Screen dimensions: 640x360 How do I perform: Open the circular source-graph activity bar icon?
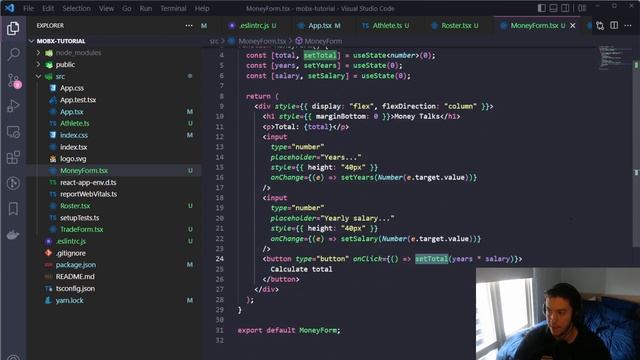click(13, 183)
